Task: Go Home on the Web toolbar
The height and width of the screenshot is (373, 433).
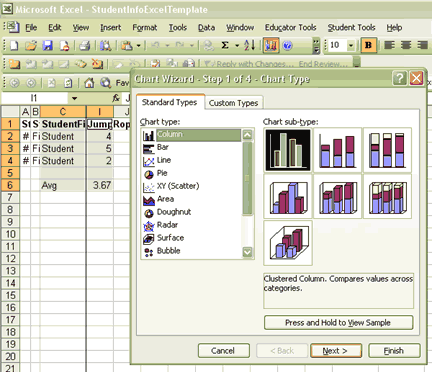Action: coord(89,83)
